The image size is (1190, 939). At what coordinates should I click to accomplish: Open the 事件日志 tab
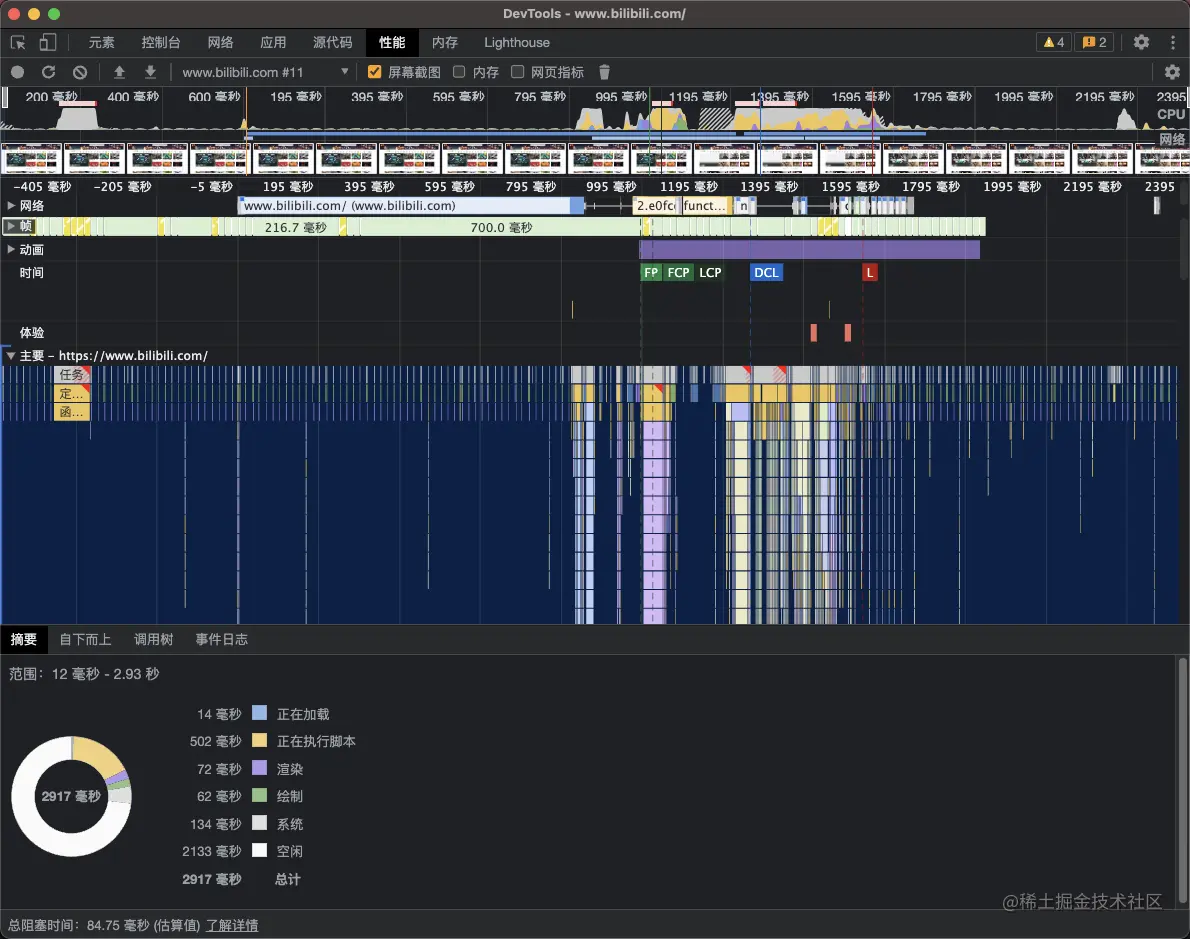pos(222,639)
